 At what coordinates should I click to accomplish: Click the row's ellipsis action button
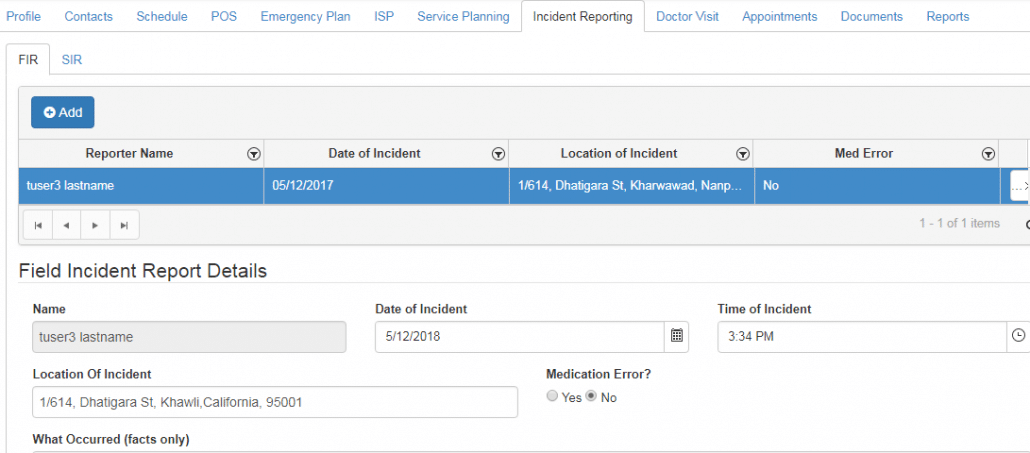click(1019, 186)
